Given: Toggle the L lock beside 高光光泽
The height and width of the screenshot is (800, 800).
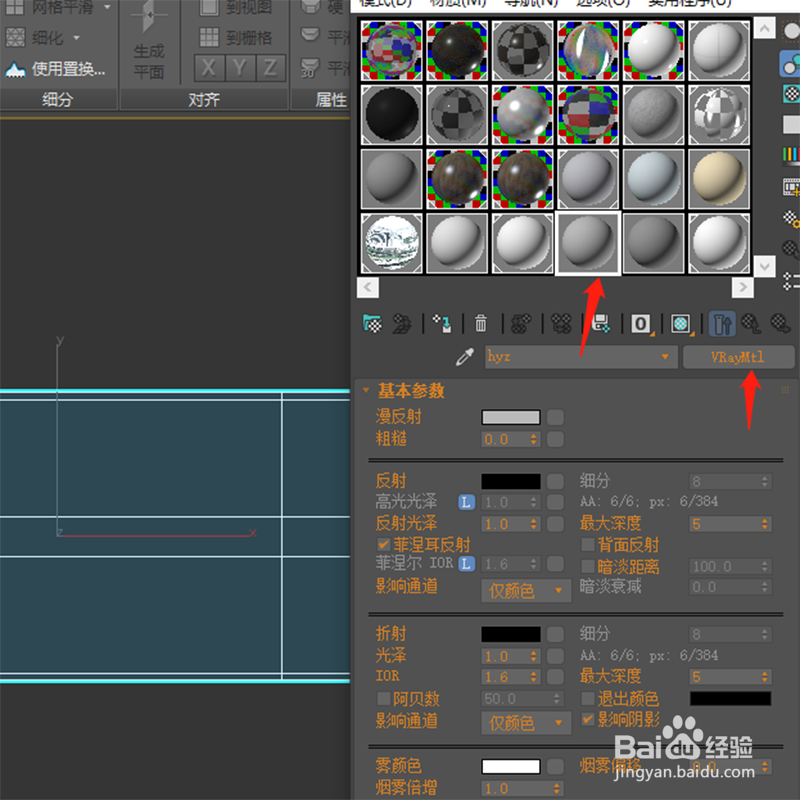Looking at the screenshot, I should tap(466, 503).
